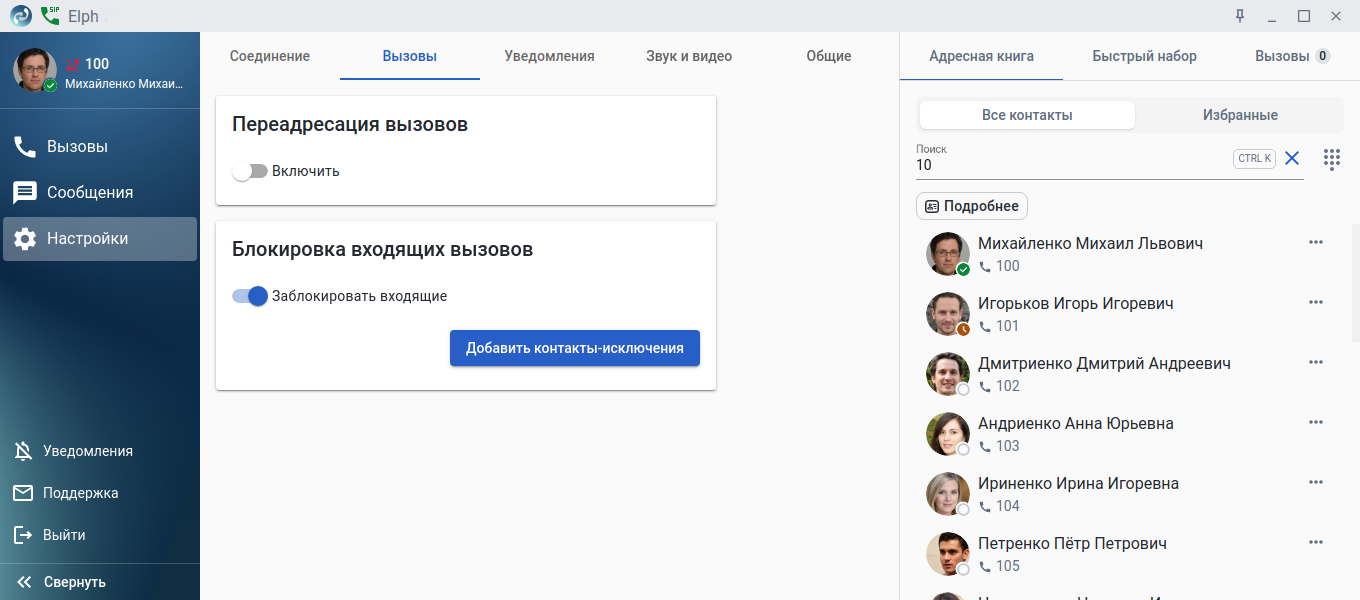Switch to the Звук и видео tab

pyautogui.click(x=689, y=56)
